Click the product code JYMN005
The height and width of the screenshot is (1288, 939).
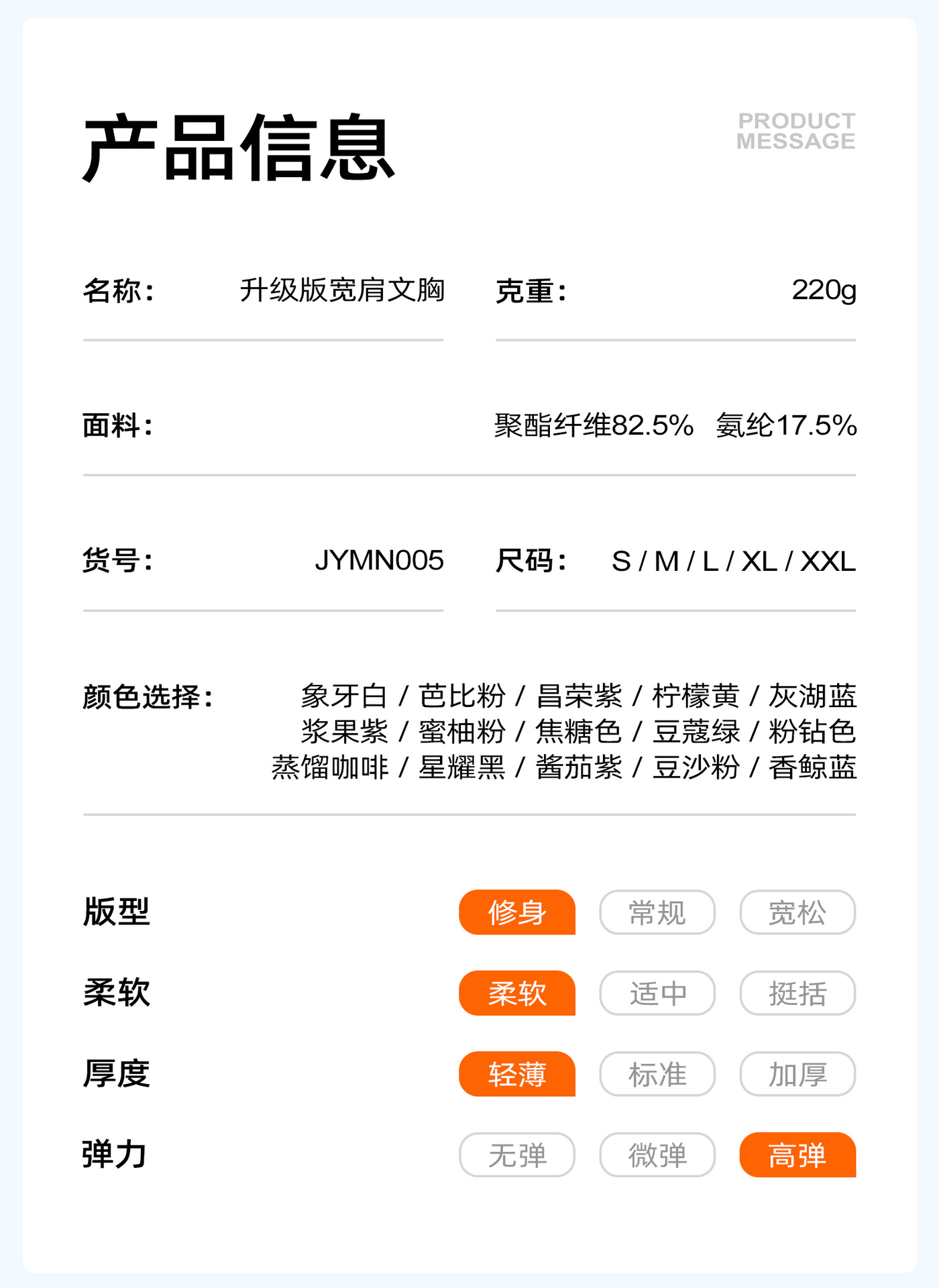(379, 560)
